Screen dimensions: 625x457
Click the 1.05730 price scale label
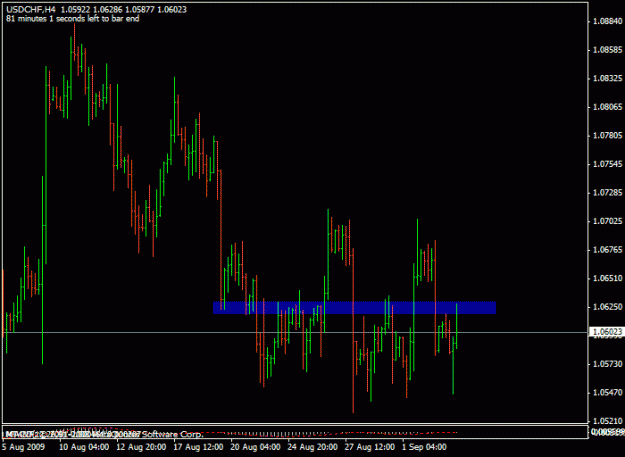[607, 364]
